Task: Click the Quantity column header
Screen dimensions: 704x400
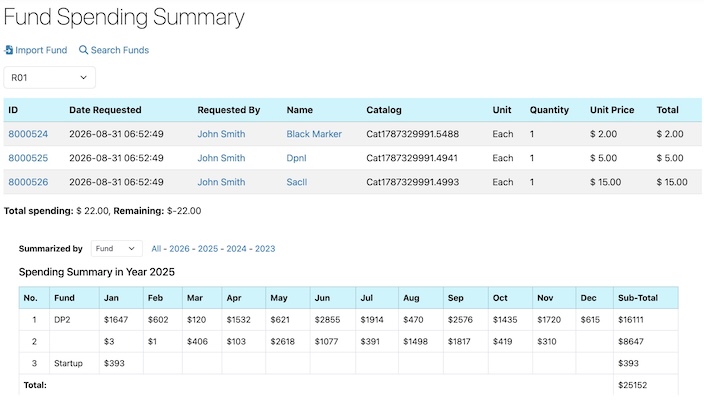Action: (549, 110)
